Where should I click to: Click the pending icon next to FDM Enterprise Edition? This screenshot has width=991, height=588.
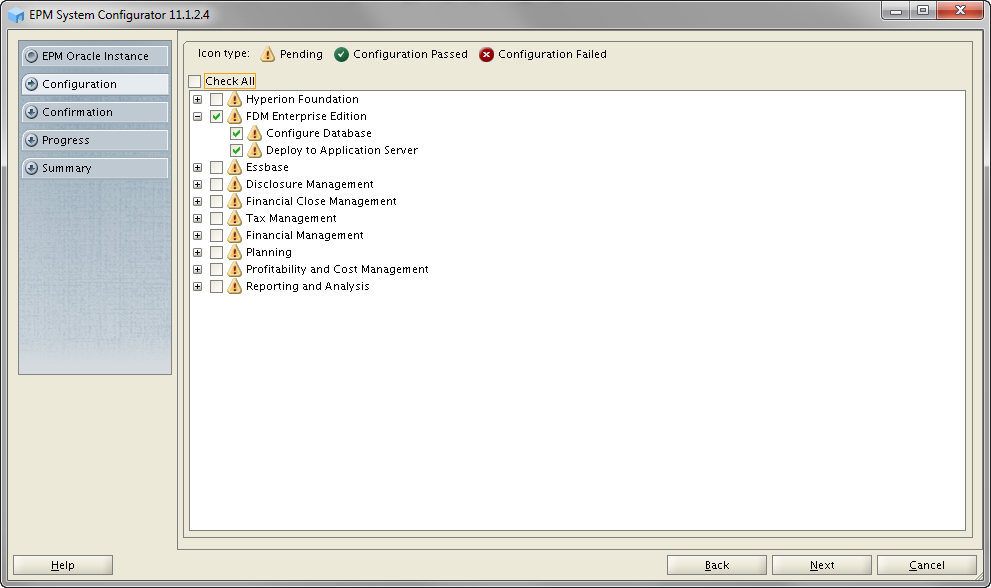pos(234,116)
